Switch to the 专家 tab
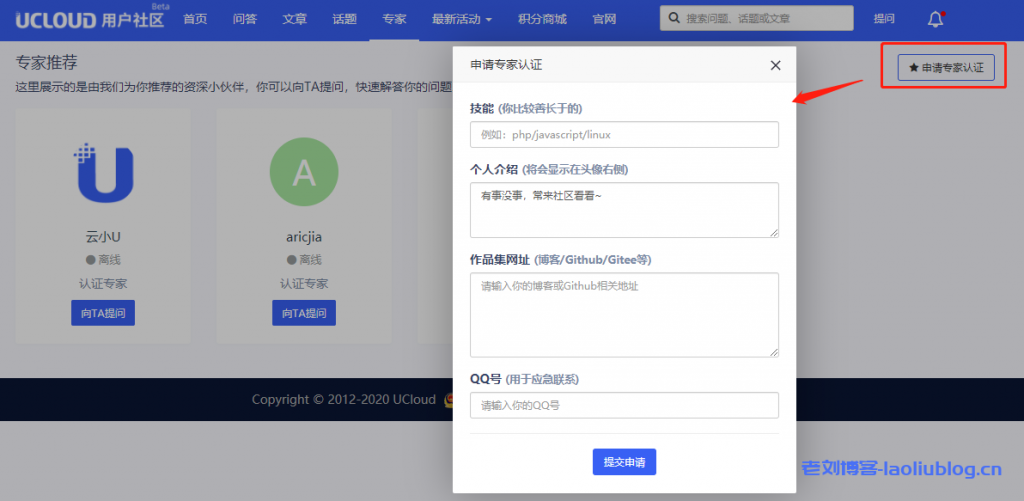The height and width of the screenshot is (501, 1024). coord(394,19)
